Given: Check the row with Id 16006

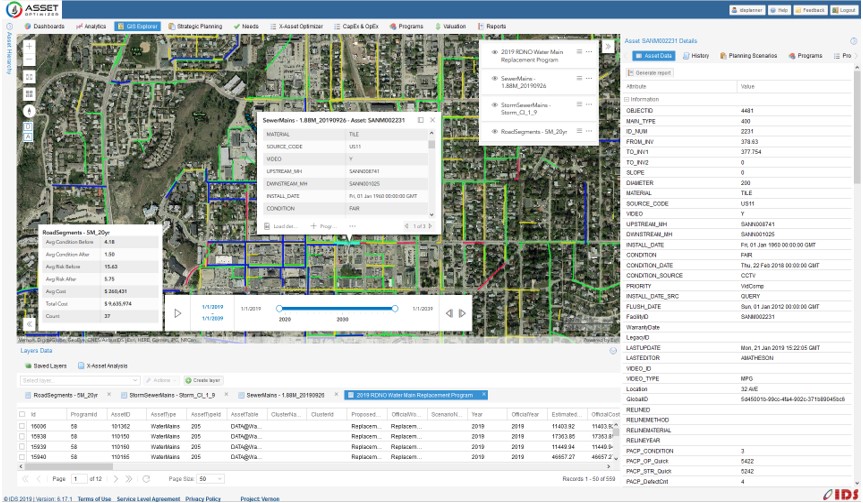Looking at the screenshot, I should [x=23, y=425].
